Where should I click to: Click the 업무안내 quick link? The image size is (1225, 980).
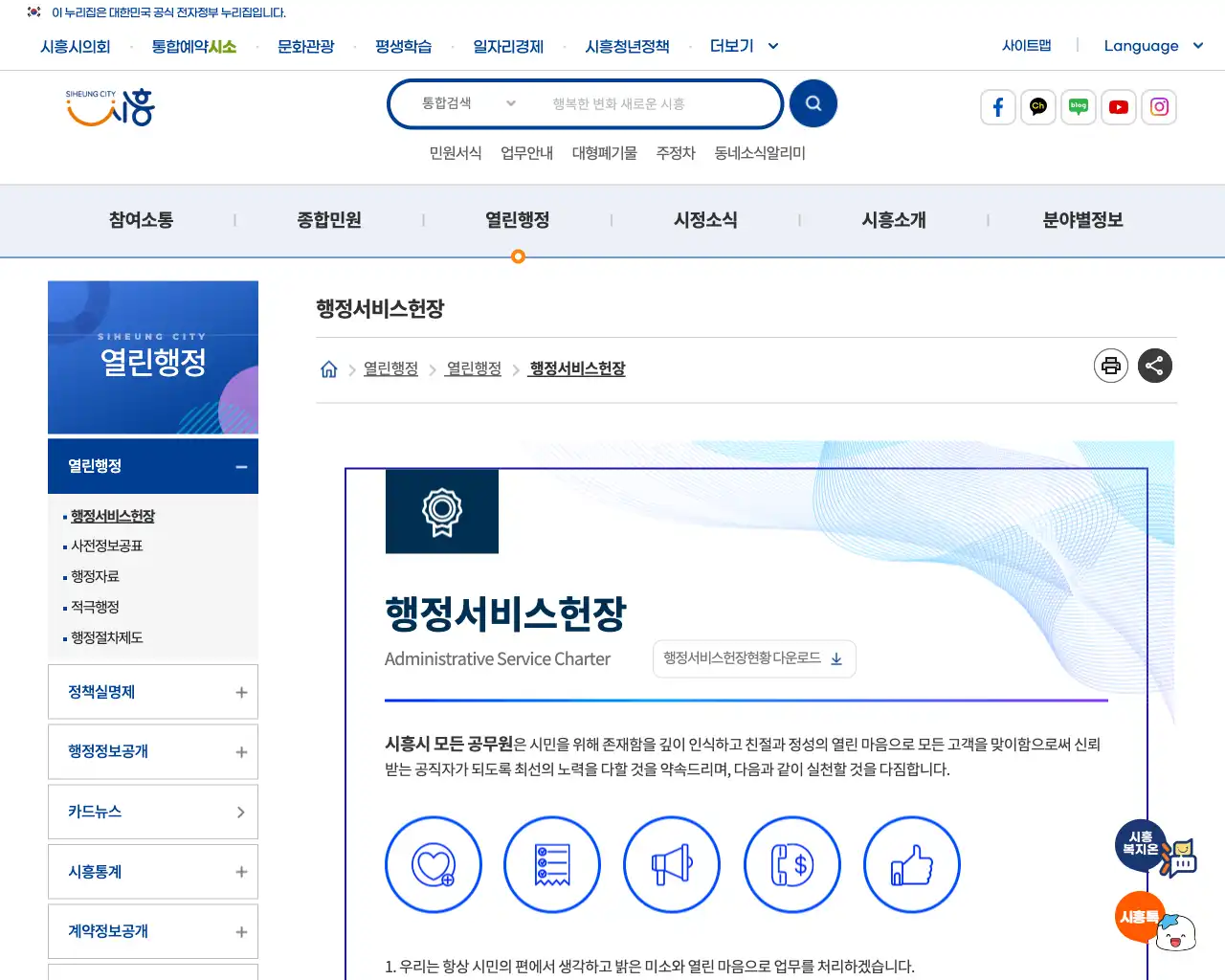[x=527, y=153]
